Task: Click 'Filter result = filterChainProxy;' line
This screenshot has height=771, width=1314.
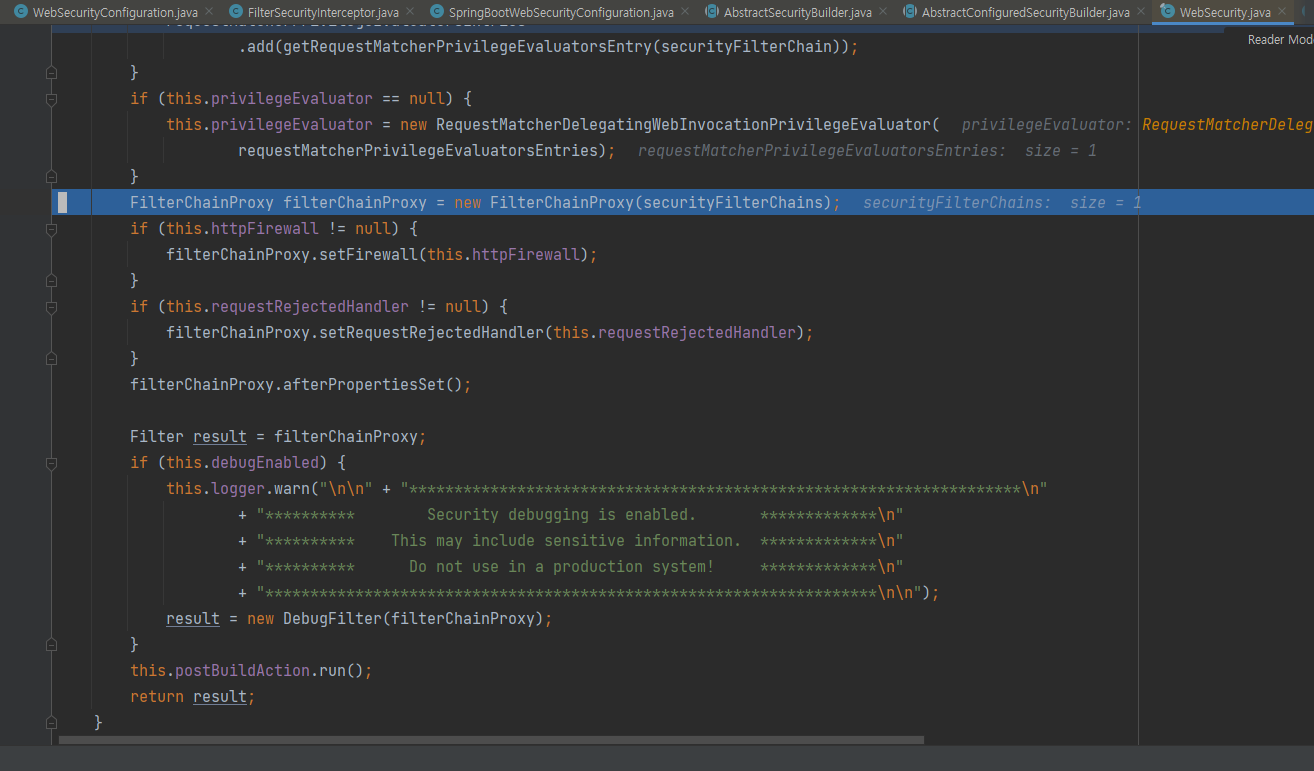Action: click(279, 437)
